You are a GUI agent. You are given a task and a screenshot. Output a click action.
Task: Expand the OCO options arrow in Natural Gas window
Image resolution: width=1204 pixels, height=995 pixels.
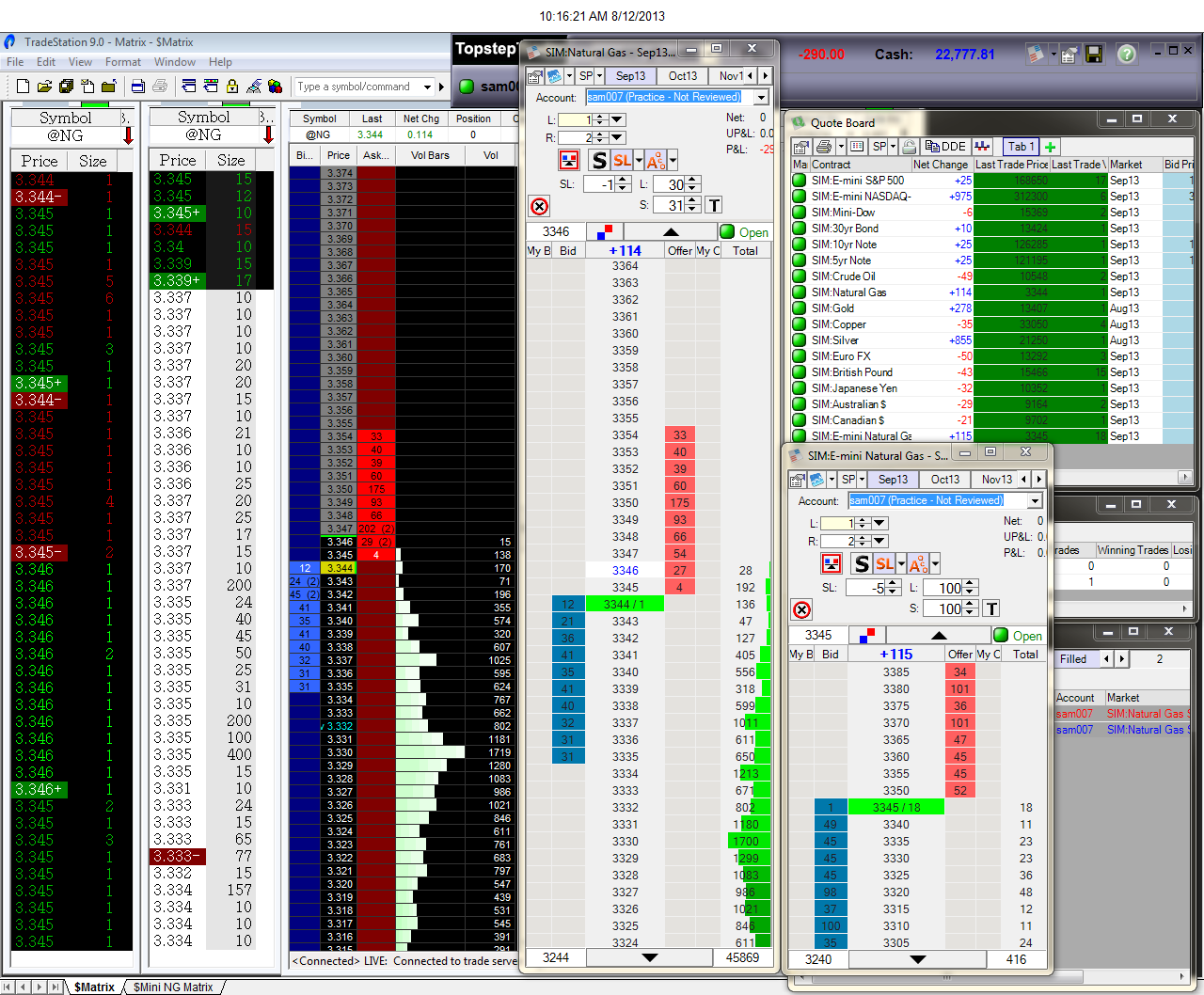pos(672,160)
